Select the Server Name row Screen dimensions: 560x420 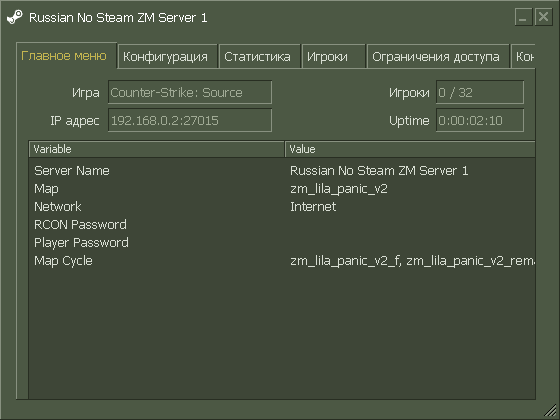[282, 171]
